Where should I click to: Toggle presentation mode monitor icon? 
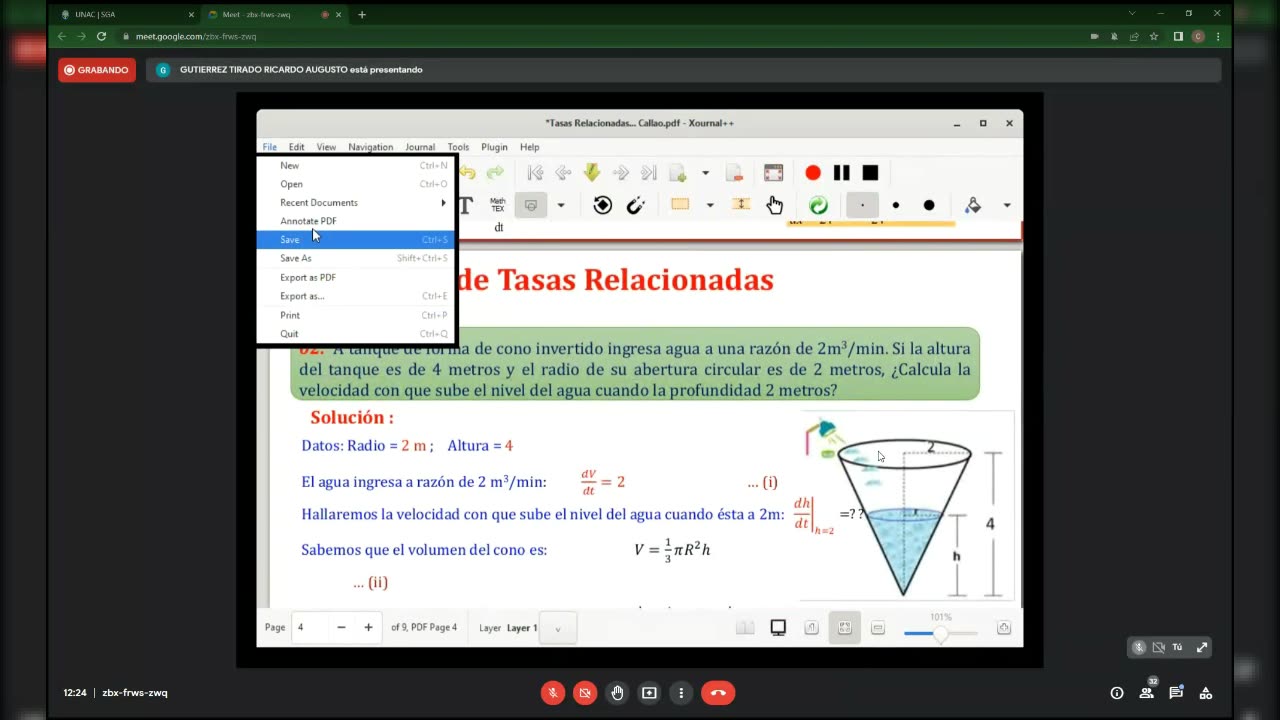pos(777,627)
